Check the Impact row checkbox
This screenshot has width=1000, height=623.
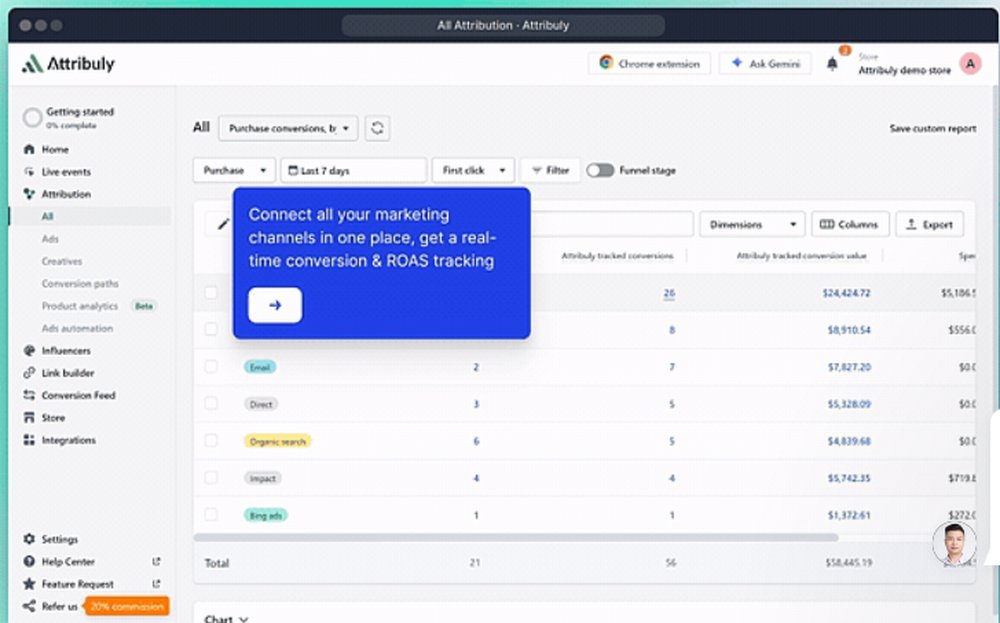click(x=211, y=478)
